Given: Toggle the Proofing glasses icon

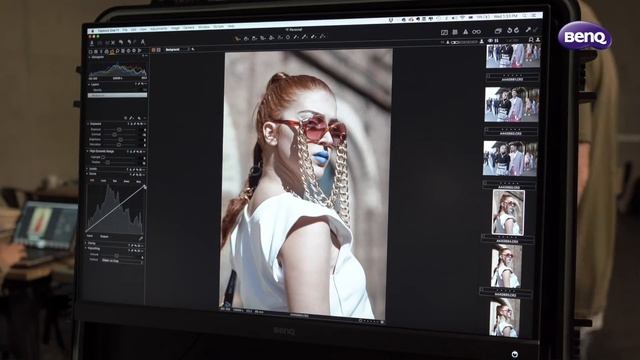Looking at the screenshot, I should click(476, 32).
